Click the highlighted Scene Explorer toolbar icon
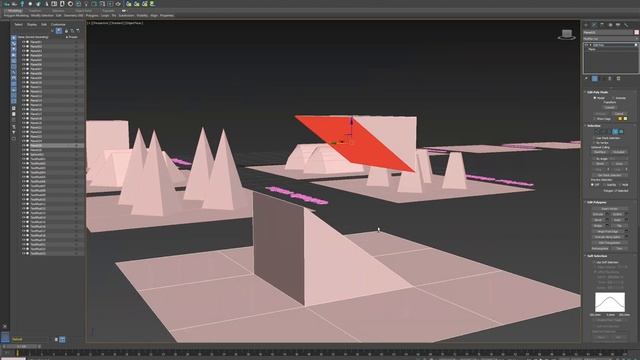The width and height of the screenshot is (640, 360). click(x=59, y=30)
